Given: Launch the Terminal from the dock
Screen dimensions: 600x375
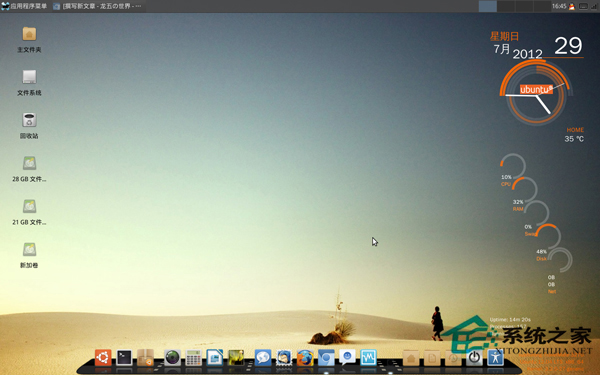Looking at the screenshot, I should (x=124, y=357).
